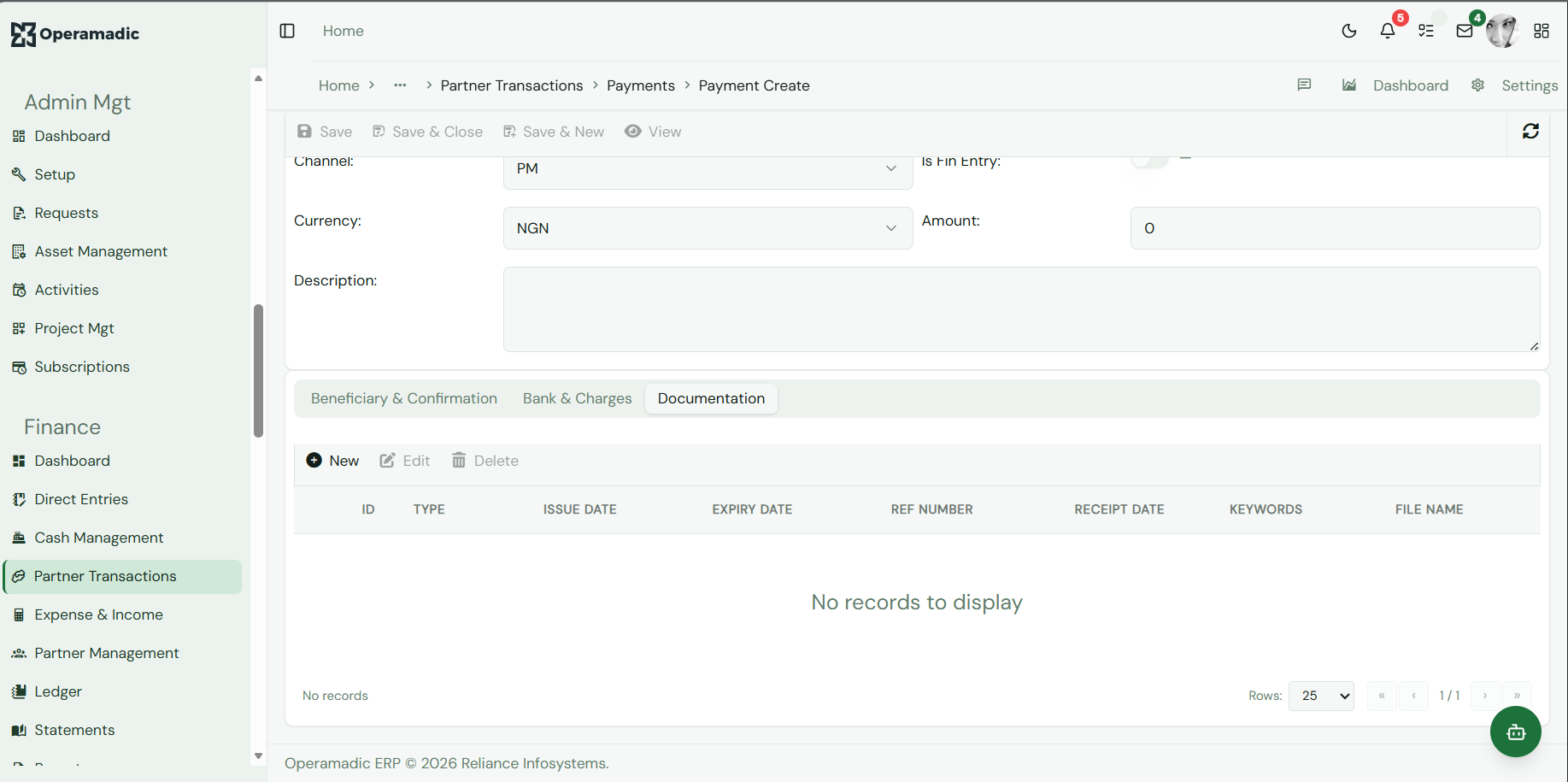
Task: Open Asset Management in sidebar
Action: (x=101, y=251)
